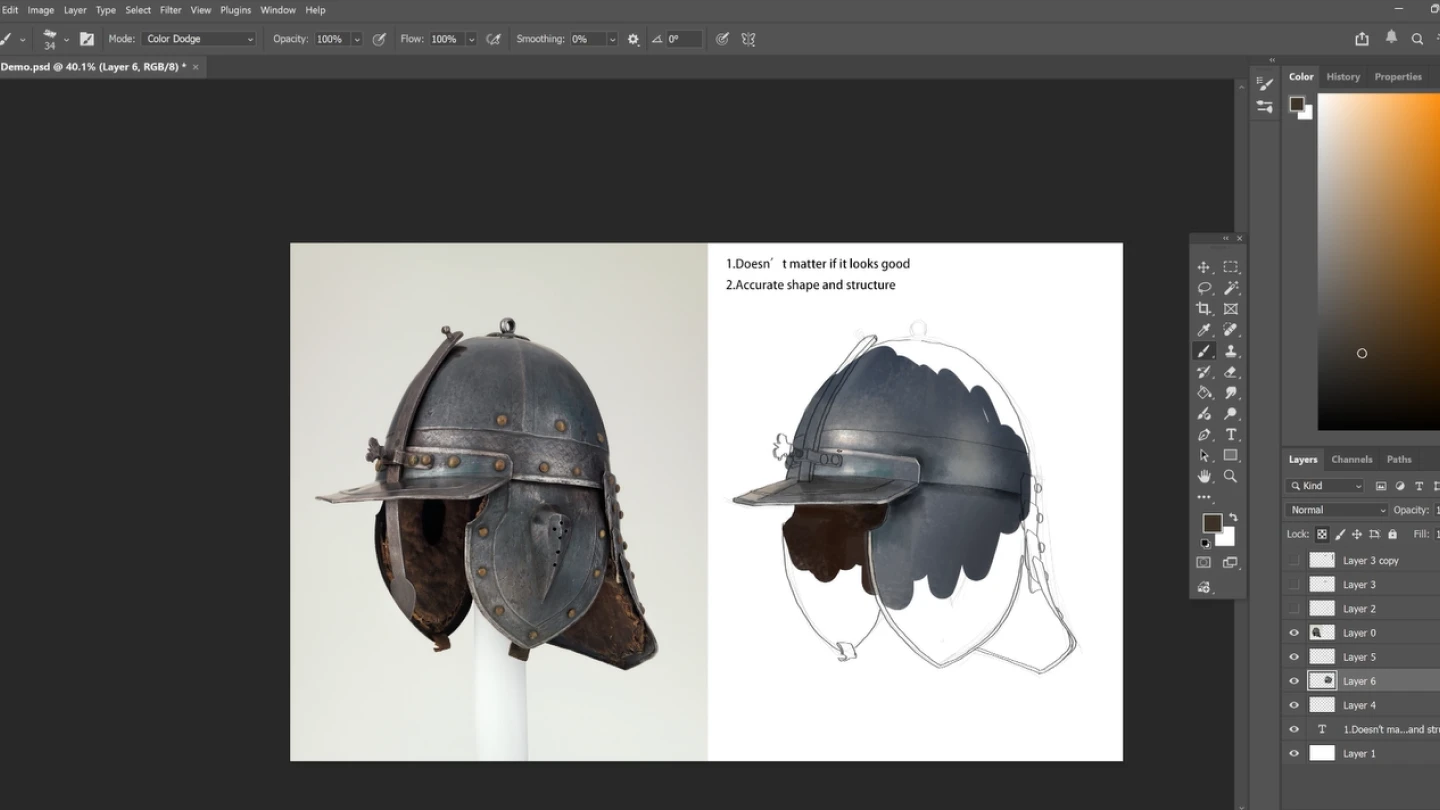Select the Zoom tool
This screenshot has height=810, width=1440.
[x=1231, y=476]
